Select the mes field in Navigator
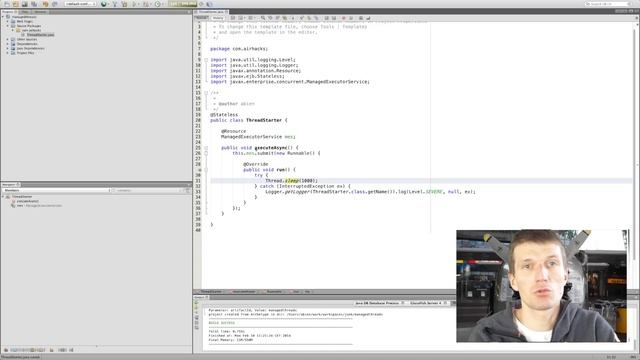Viewport: 640px width, 360px height. click(39, 206)
